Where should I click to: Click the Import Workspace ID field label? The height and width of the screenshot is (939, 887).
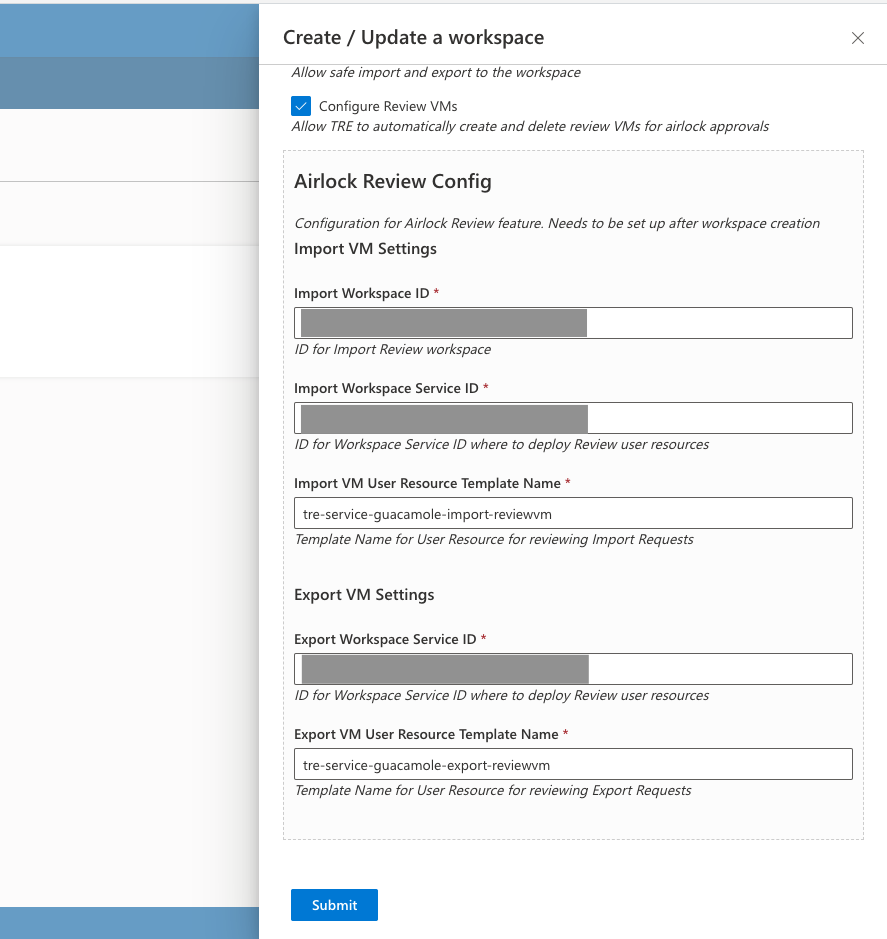click(x=361, y=293)
